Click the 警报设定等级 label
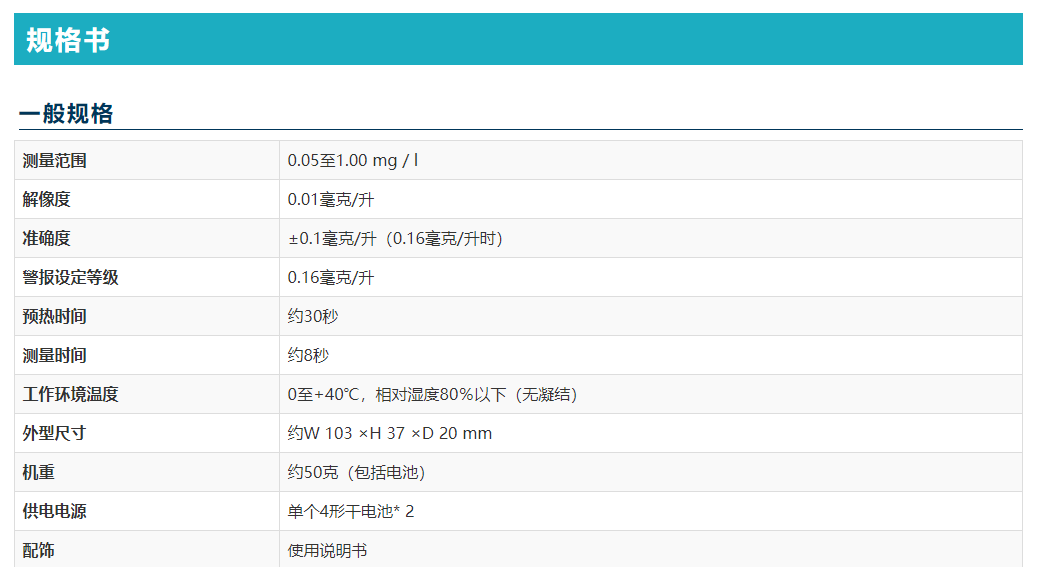 click(x=71, y=278)
